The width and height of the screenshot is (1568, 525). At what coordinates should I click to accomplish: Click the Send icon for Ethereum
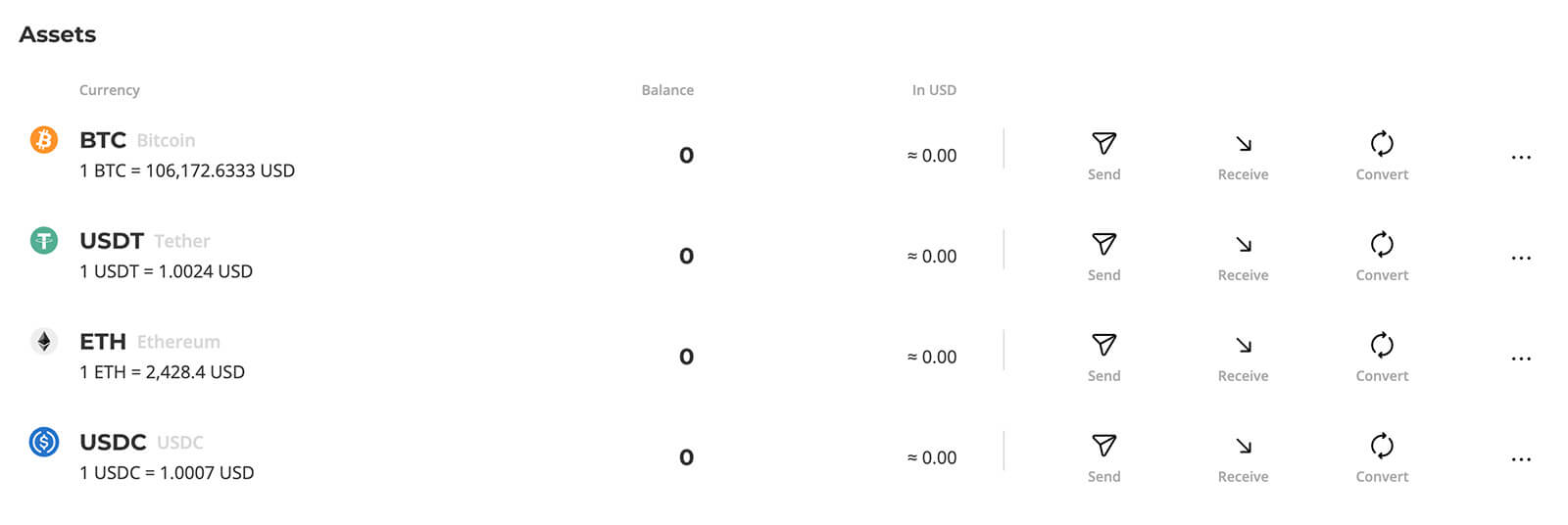tap(1103, 345)
